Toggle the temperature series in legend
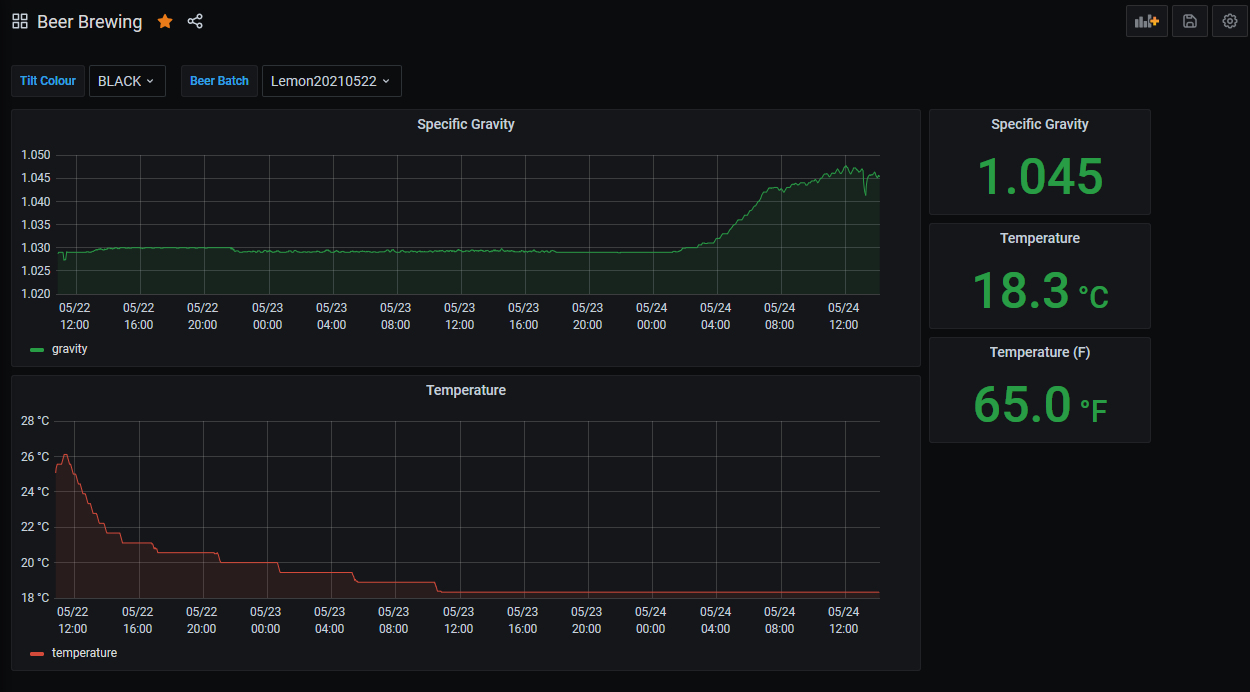1250x692 pixels. click(84, 653)
